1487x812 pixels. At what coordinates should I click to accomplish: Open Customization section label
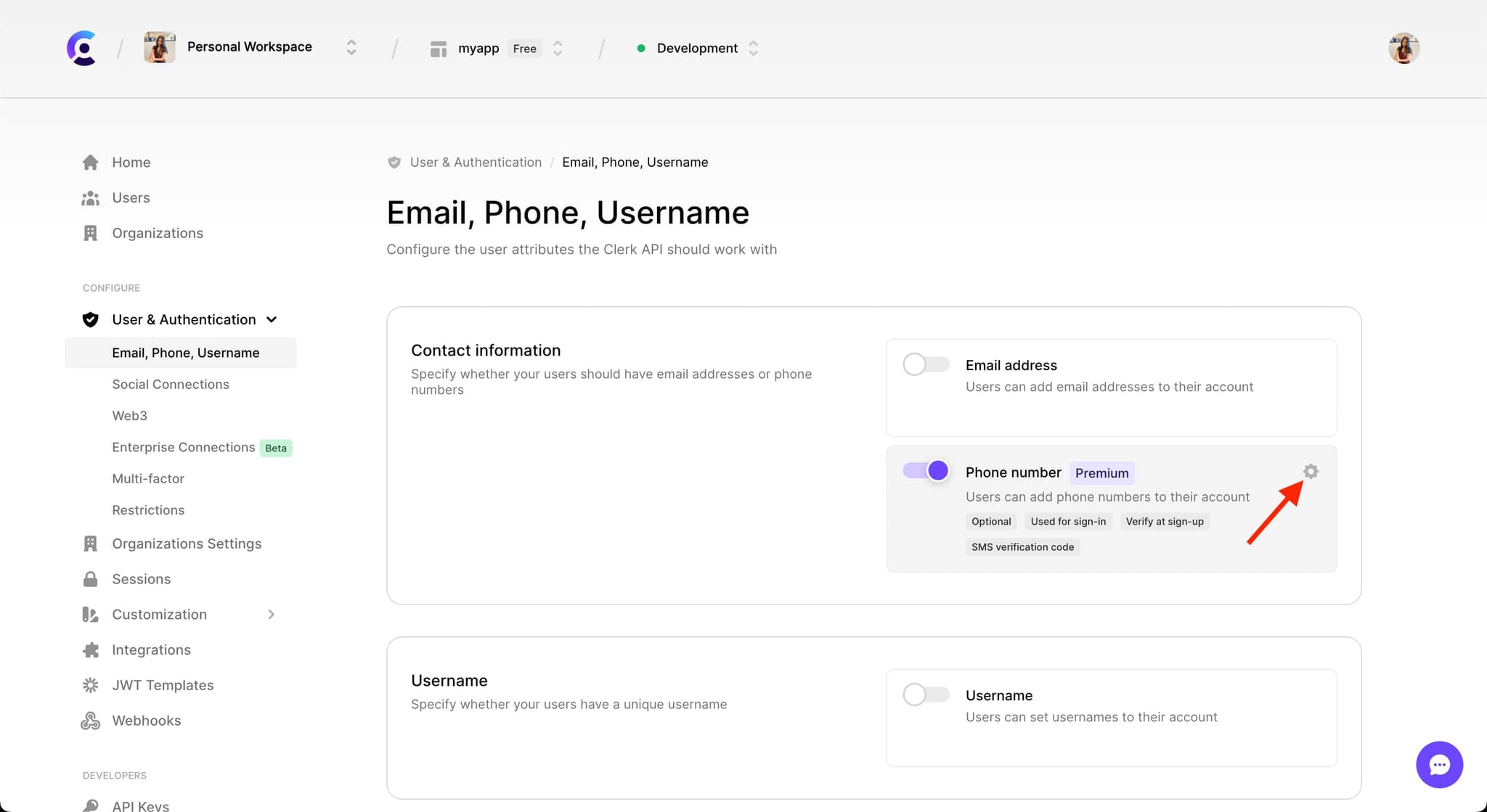coord(159,615)
